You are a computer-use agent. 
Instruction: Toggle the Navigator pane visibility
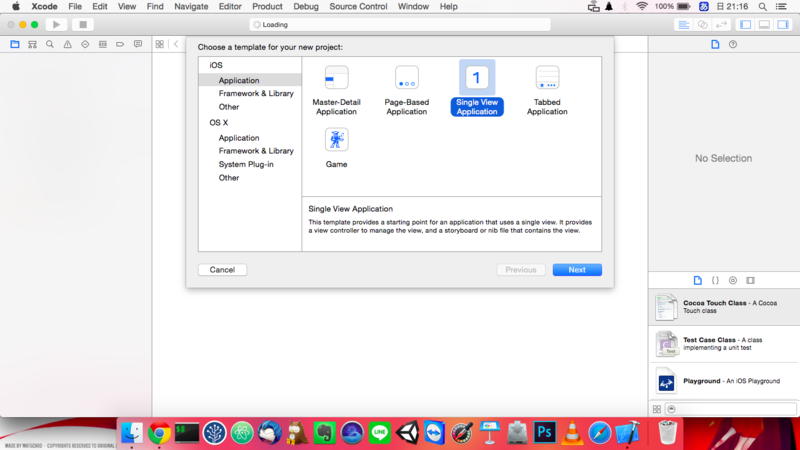pos(745,24)
